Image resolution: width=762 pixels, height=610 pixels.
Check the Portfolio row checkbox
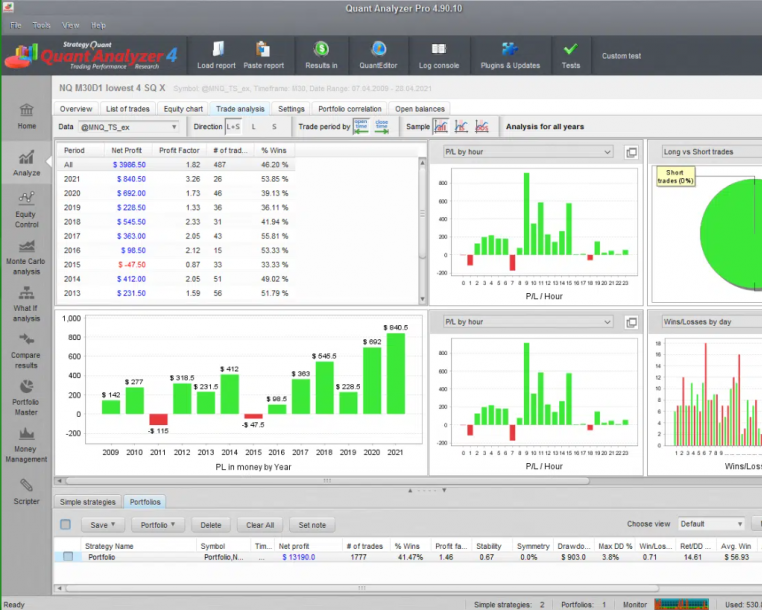[x=68, y=557]
